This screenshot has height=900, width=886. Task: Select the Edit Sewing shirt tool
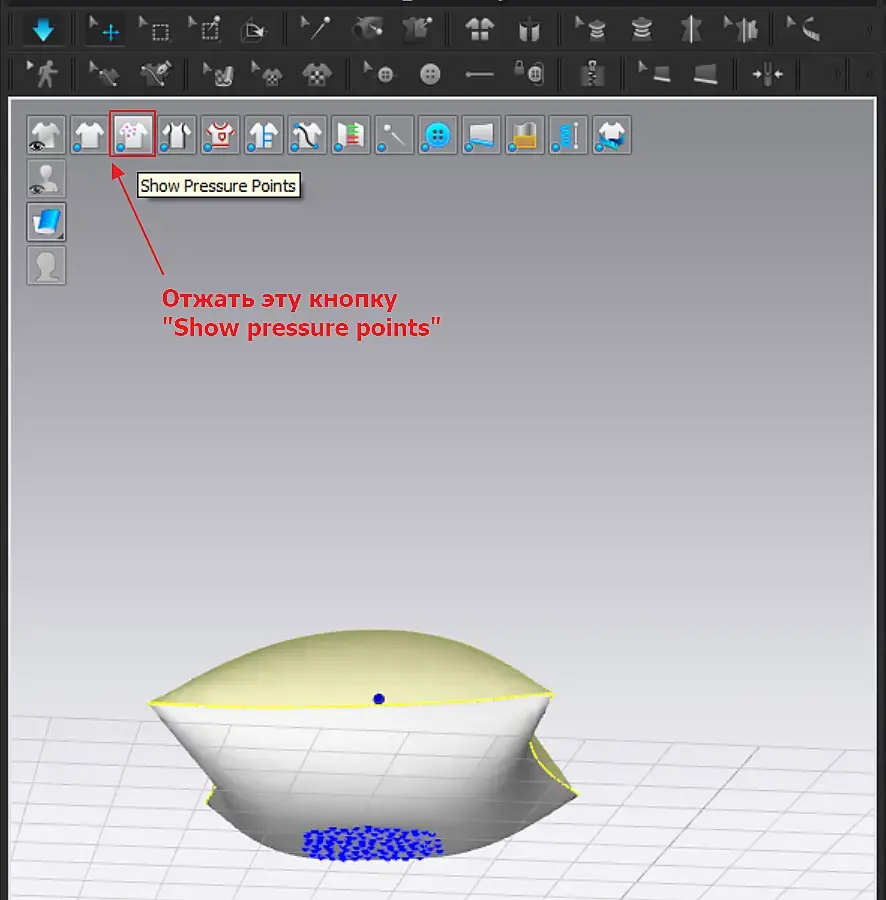point(104,73)
